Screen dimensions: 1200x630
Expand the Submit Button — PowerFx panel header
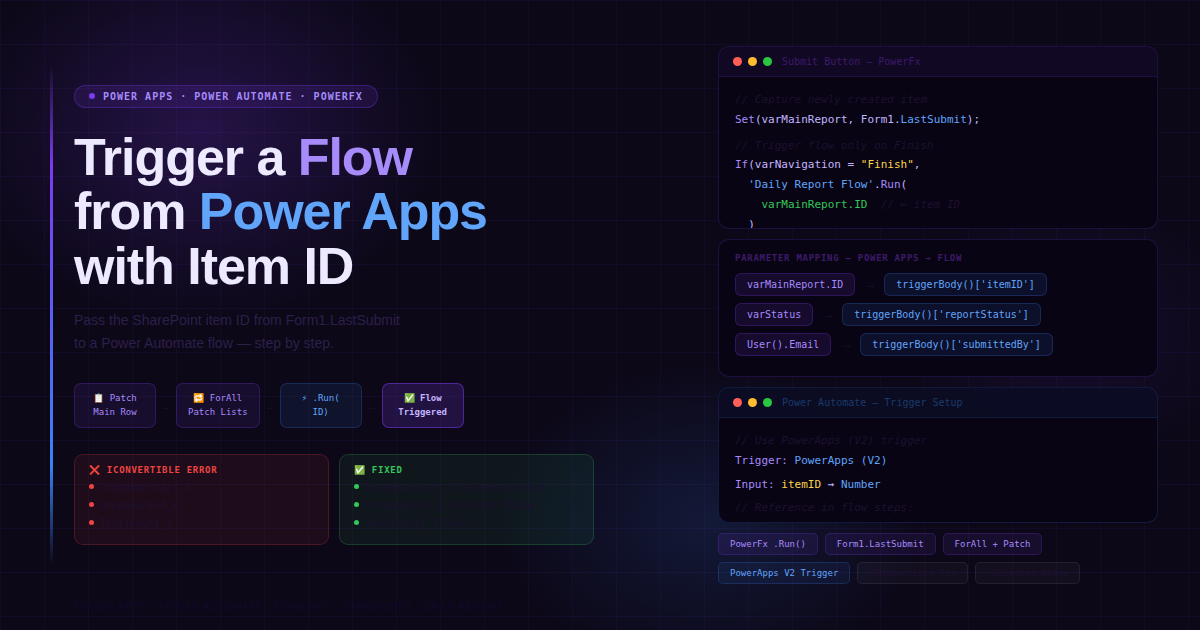click(x=849, y=61)
